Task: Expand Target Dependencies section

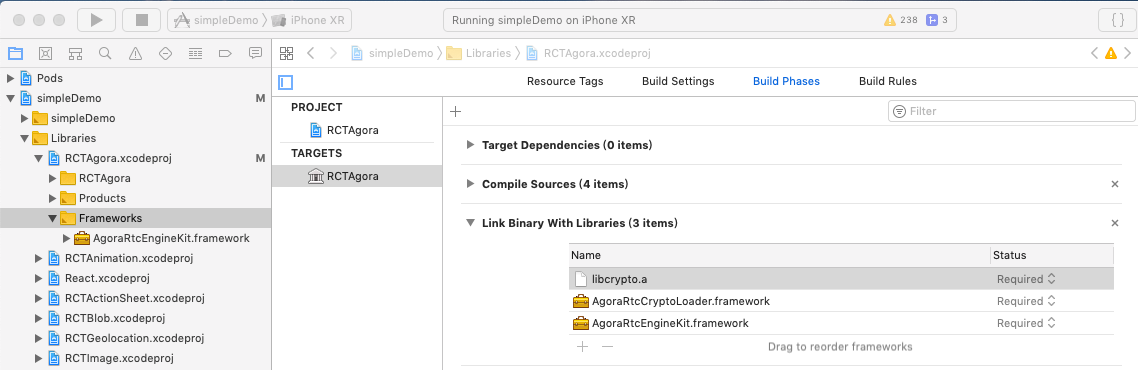Action: (x=470, y=145)
